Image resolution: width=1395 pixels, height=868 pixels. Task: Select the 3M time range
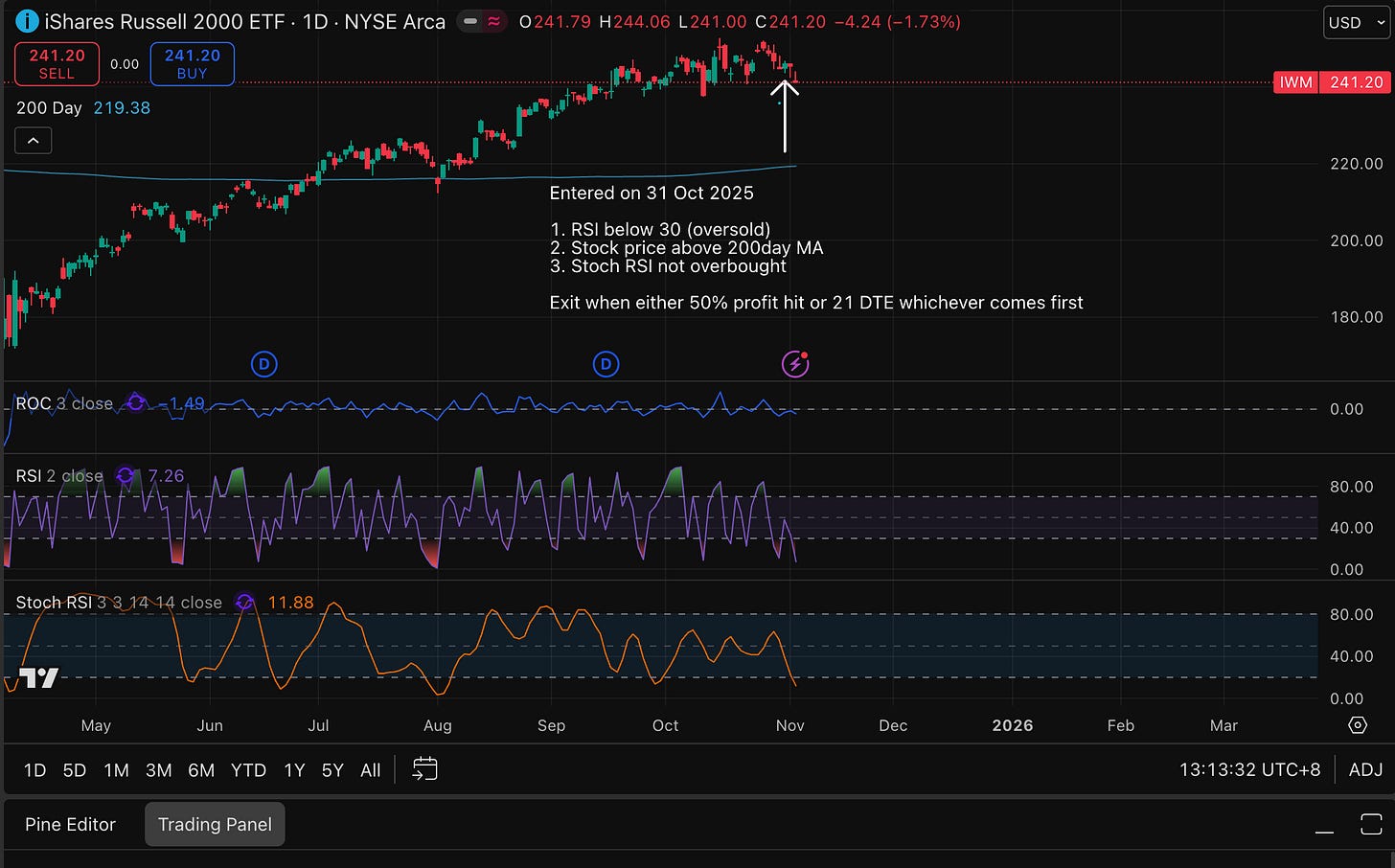coord(158,770)
